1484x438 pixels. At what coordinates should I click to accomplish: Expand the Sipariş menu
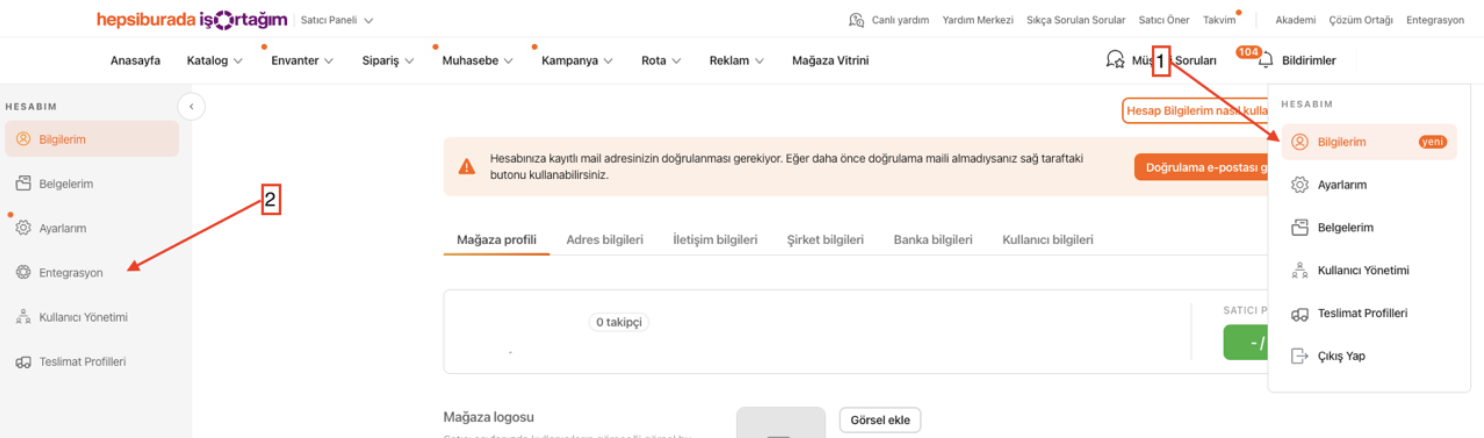pyautogui.click(x=388, y=61)
